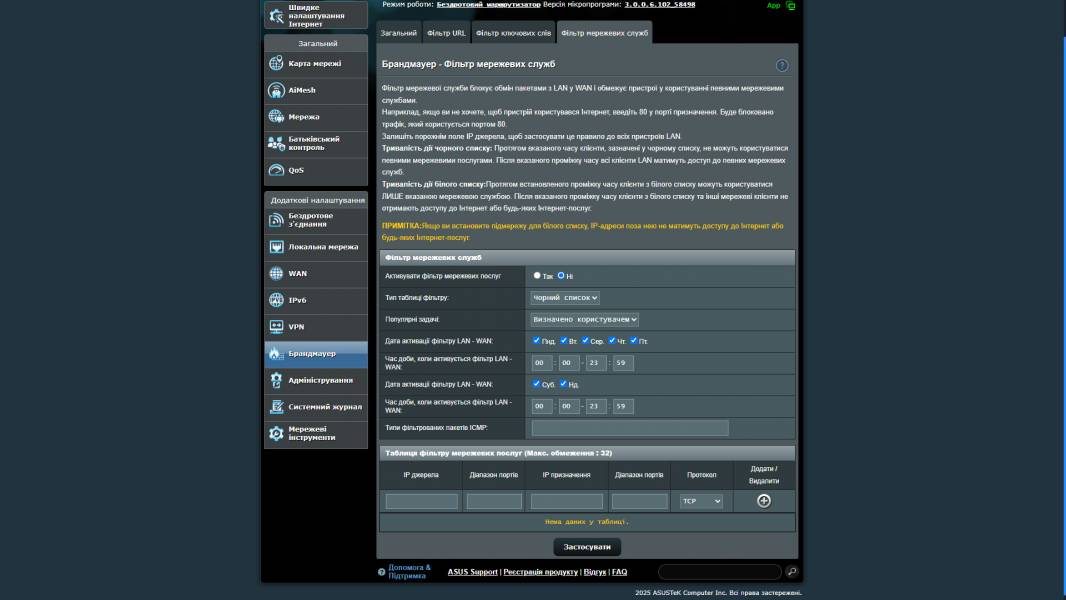Click the Допомога & Підтримка help icon
The width and height of the screenshot is (1066, 600).
(x=381, y=571)
